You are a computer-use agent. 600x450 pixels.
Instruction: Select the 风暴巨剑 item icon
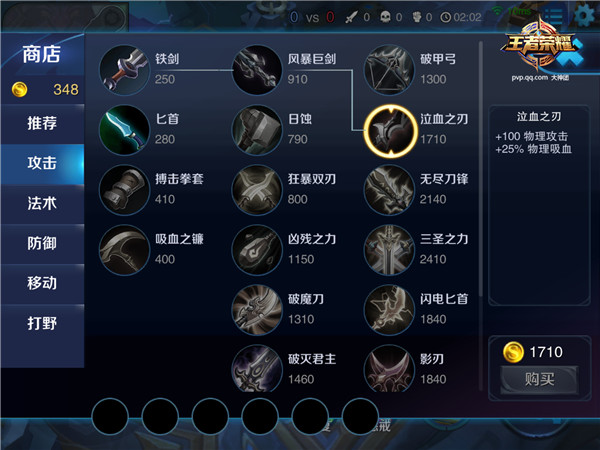(257, 70)
